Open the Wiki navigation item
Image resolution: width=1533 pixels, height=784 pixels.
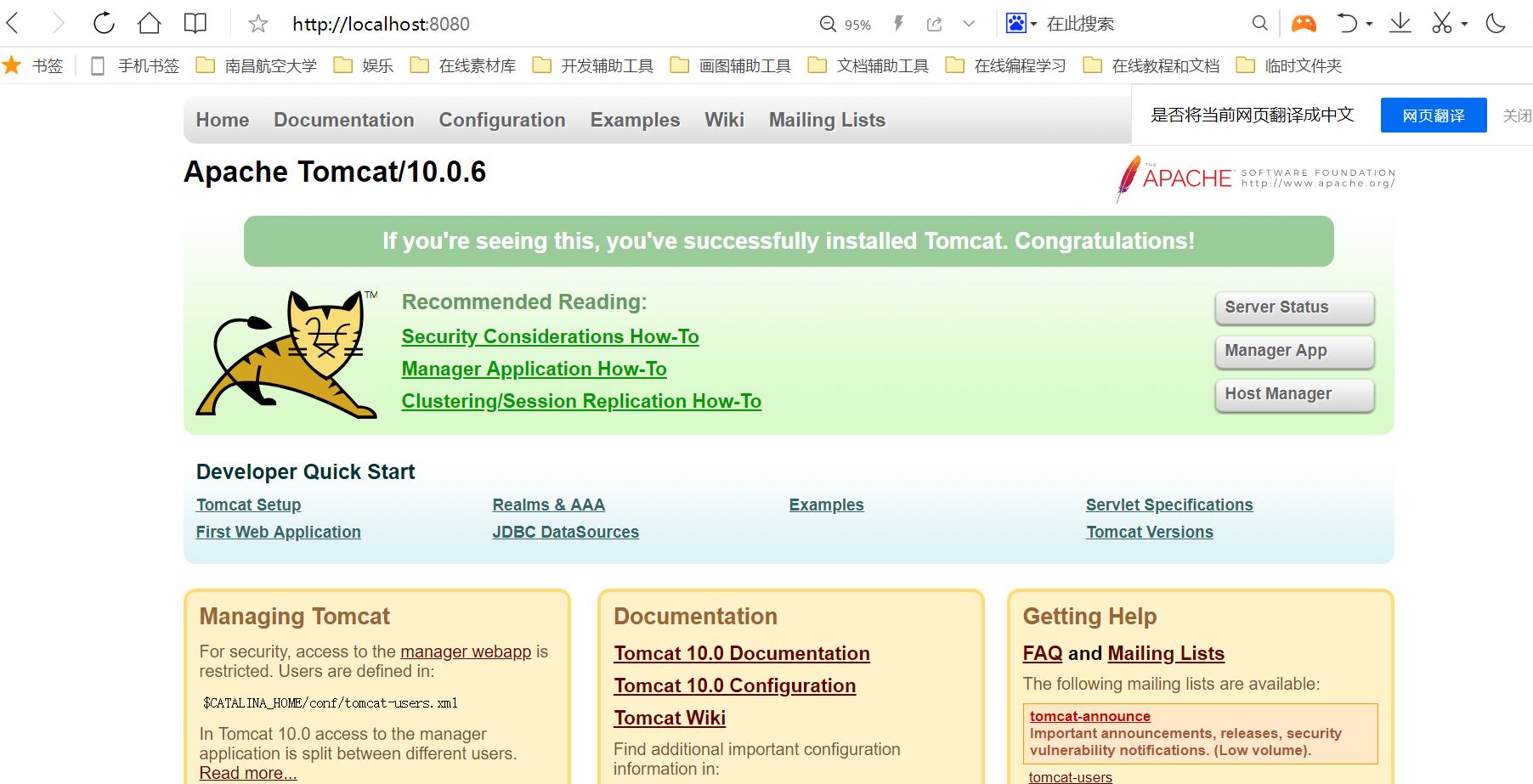click(x=724, y=120)
